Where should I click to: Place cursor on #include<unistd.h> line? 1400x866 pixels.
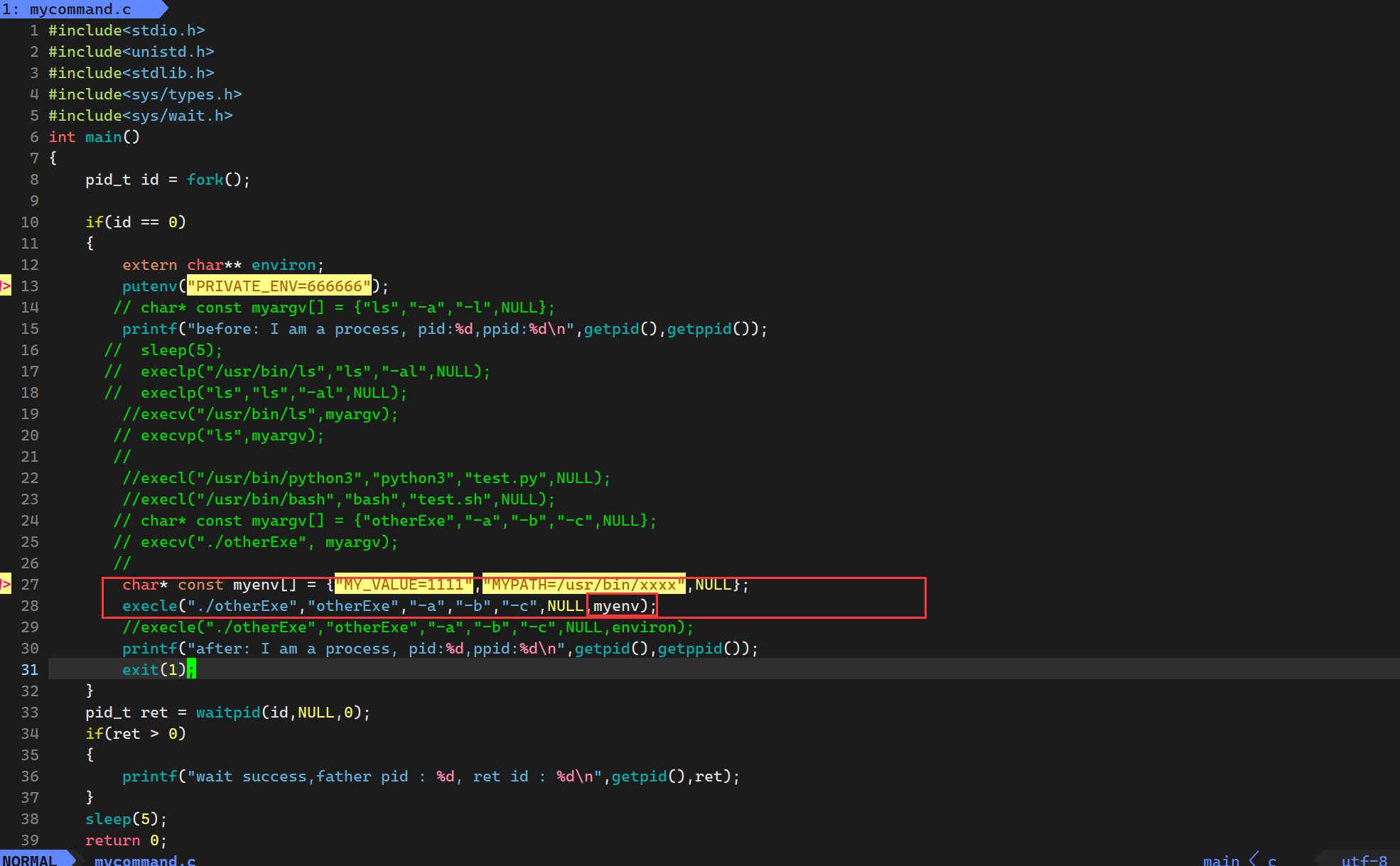[131, 52]
